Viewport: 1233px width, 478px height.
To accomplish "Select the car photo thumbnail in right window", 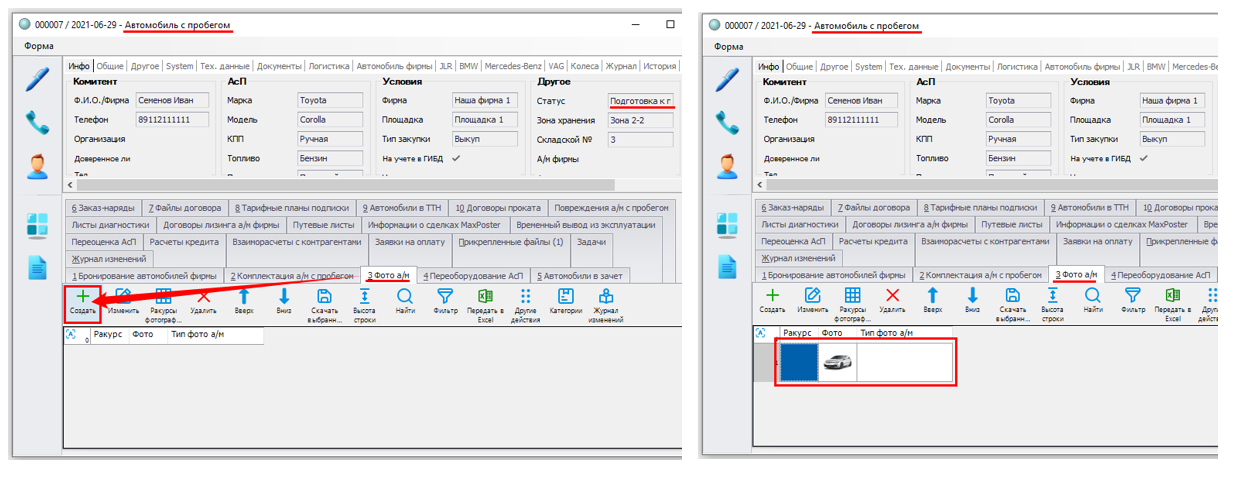I will point(837,362).
